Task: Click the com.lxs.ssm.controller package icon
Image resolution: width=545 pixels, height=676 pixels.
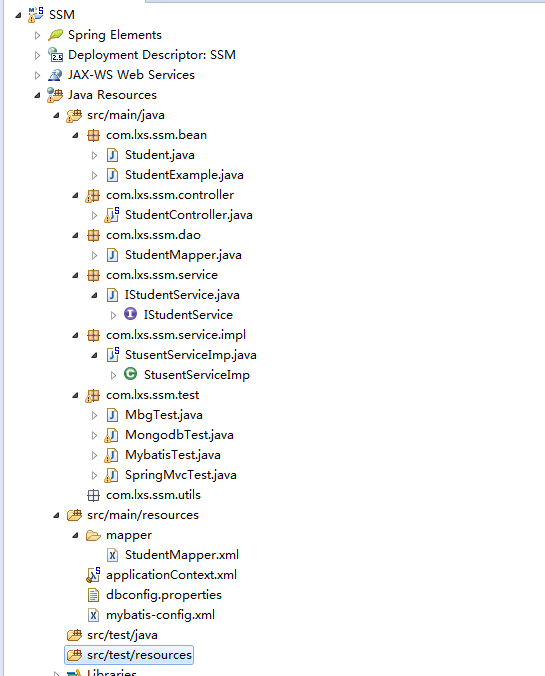Action: point(93,195)
